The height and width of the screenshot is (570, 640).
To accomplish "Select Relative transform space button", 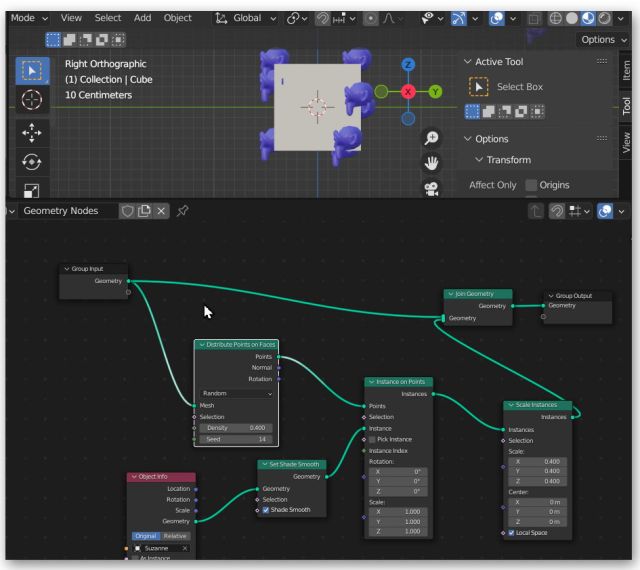I will [x=175, y=536].
